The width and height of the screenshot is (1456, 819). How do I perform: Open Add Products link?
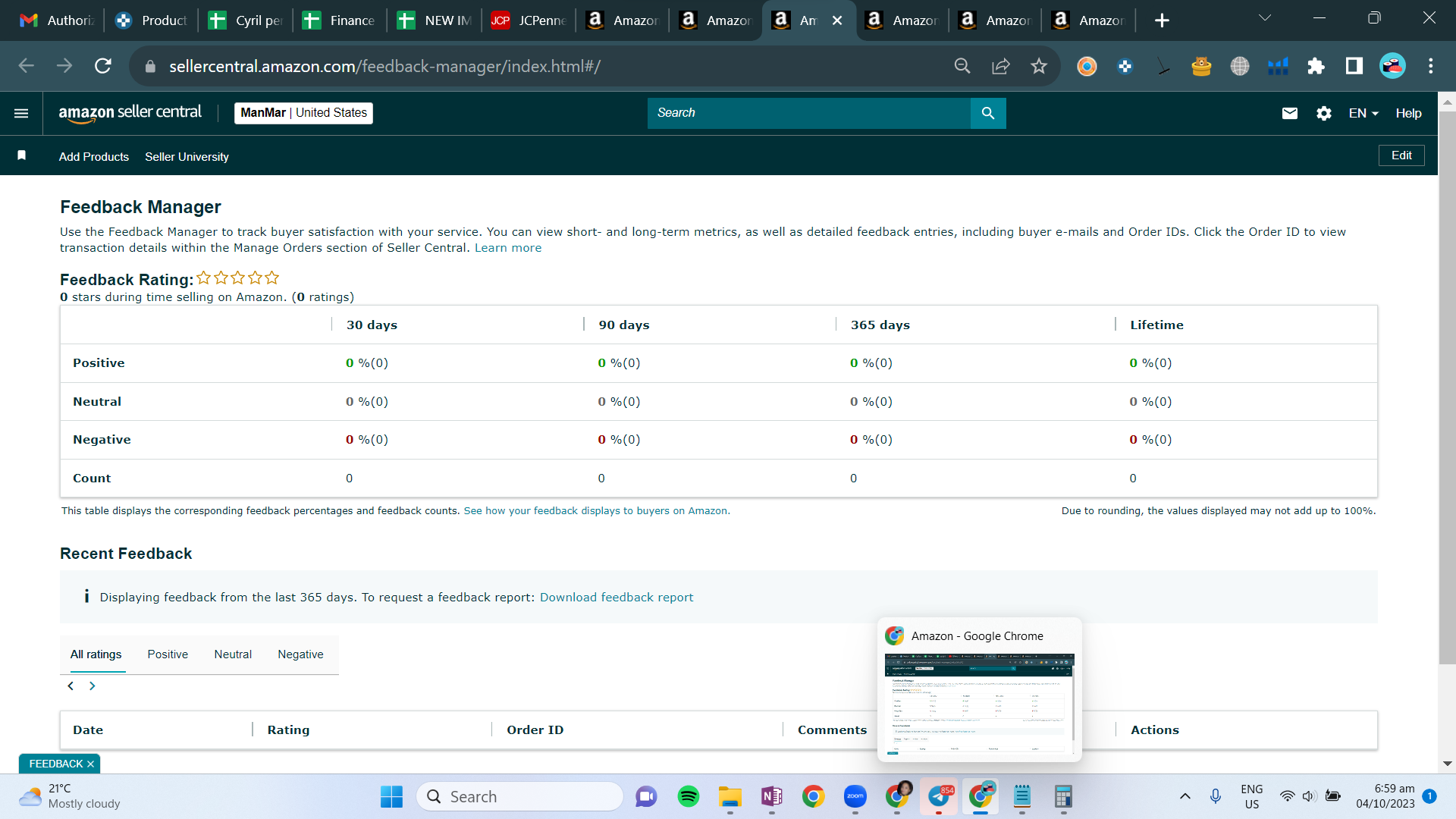94,157
